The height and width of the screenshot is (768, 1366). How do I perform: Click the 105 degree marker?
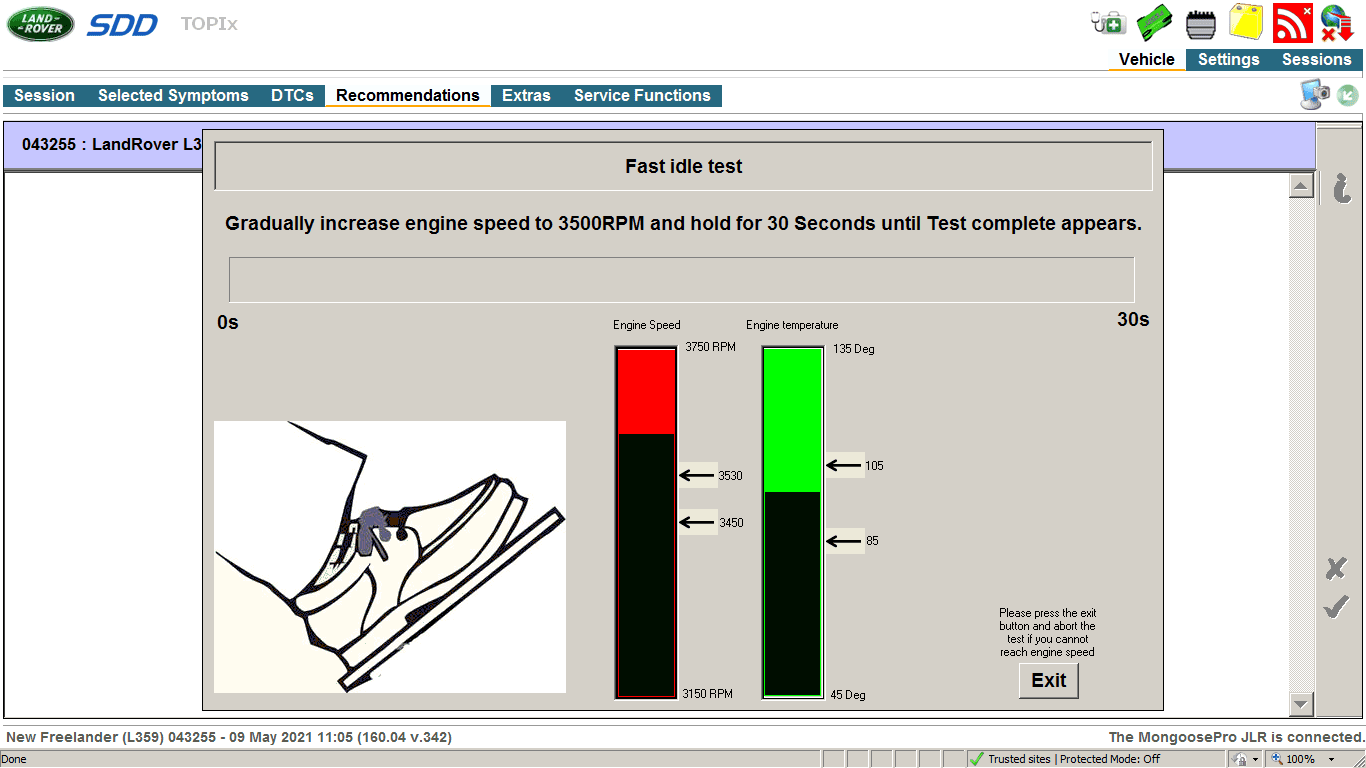[x=855, y=465]
